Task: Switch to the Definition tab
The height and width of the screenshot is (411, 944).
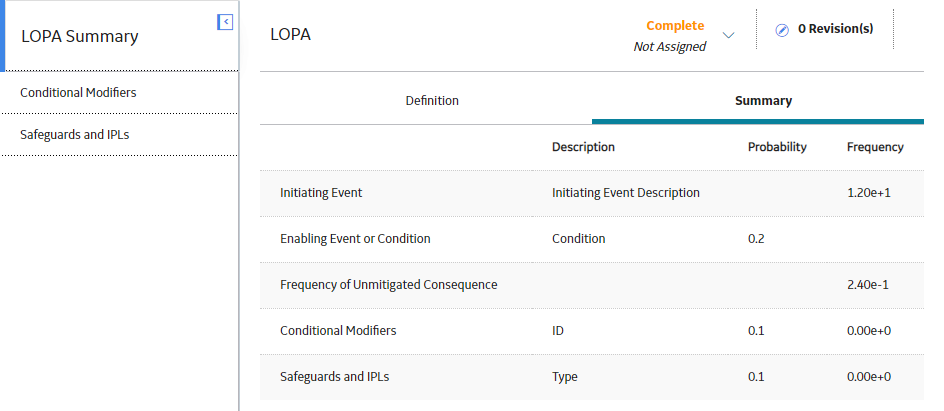Action: pyautogui.click(x=432, y=100)
